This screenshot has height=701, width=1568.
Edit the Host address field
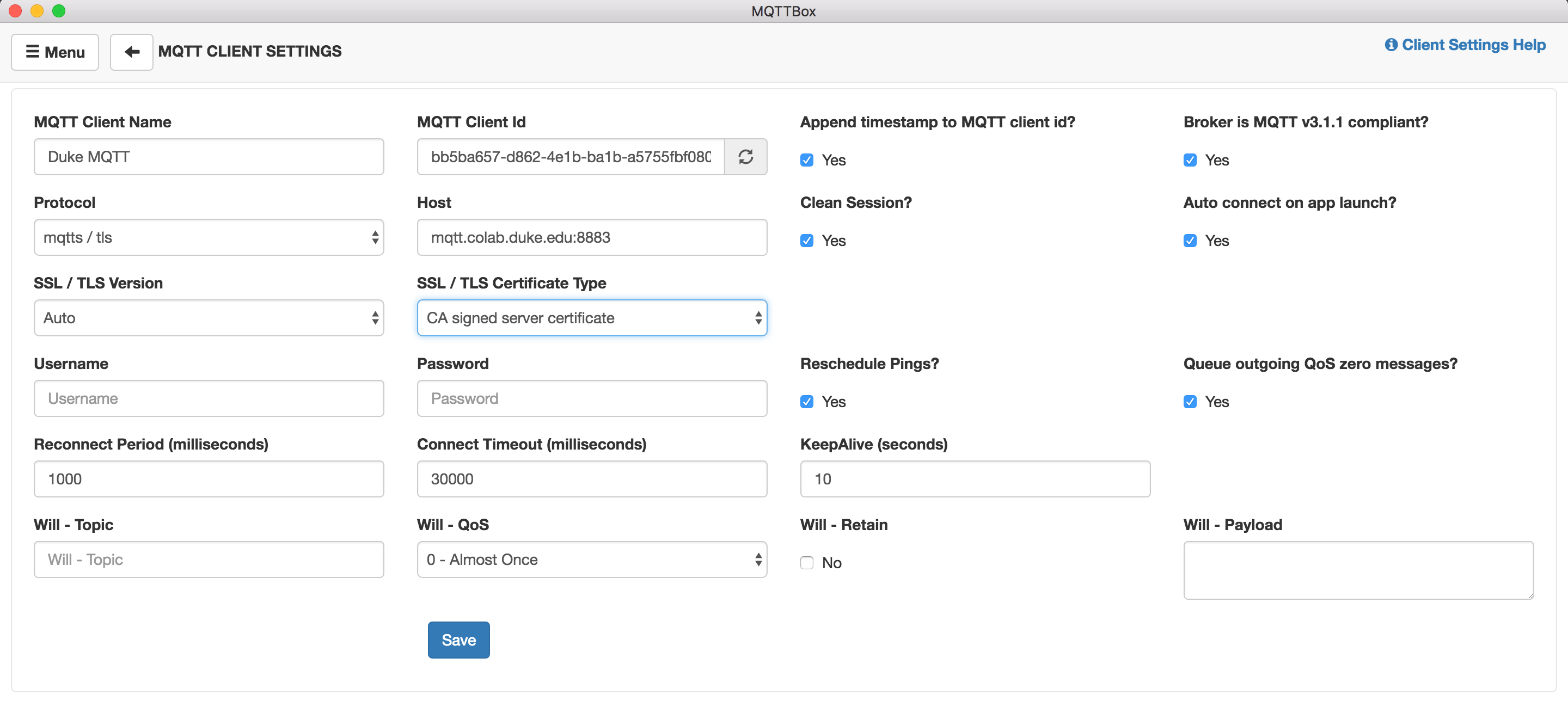coord(591,237)
